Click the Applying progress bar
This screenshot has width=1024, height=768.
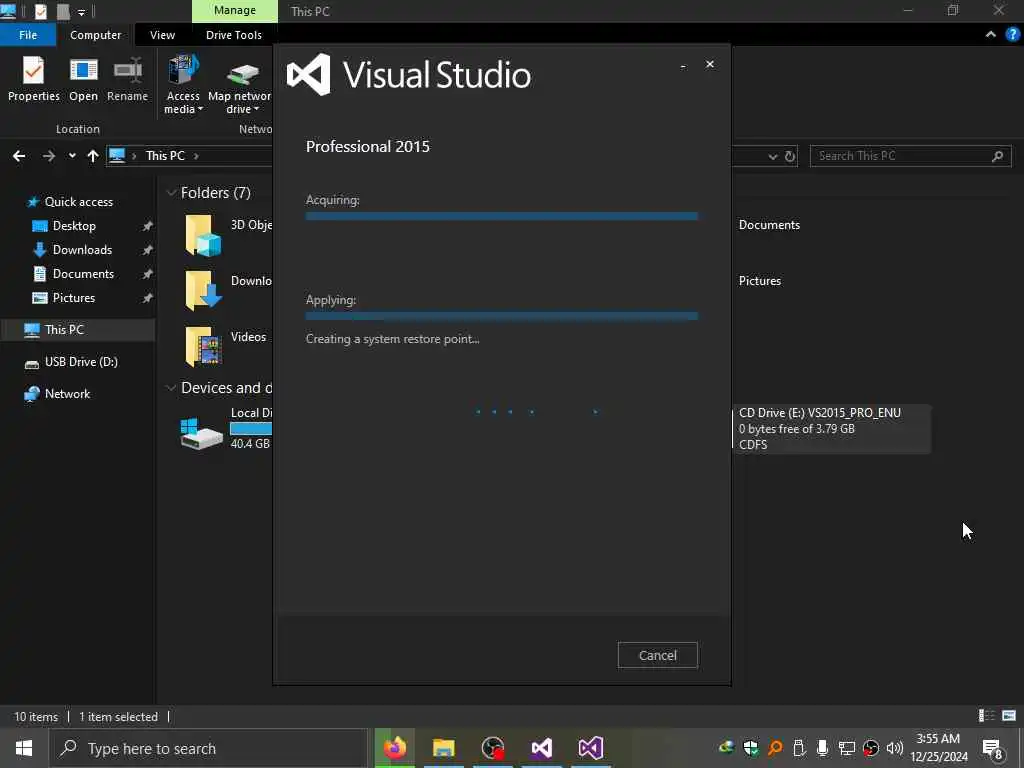[502, 316]
